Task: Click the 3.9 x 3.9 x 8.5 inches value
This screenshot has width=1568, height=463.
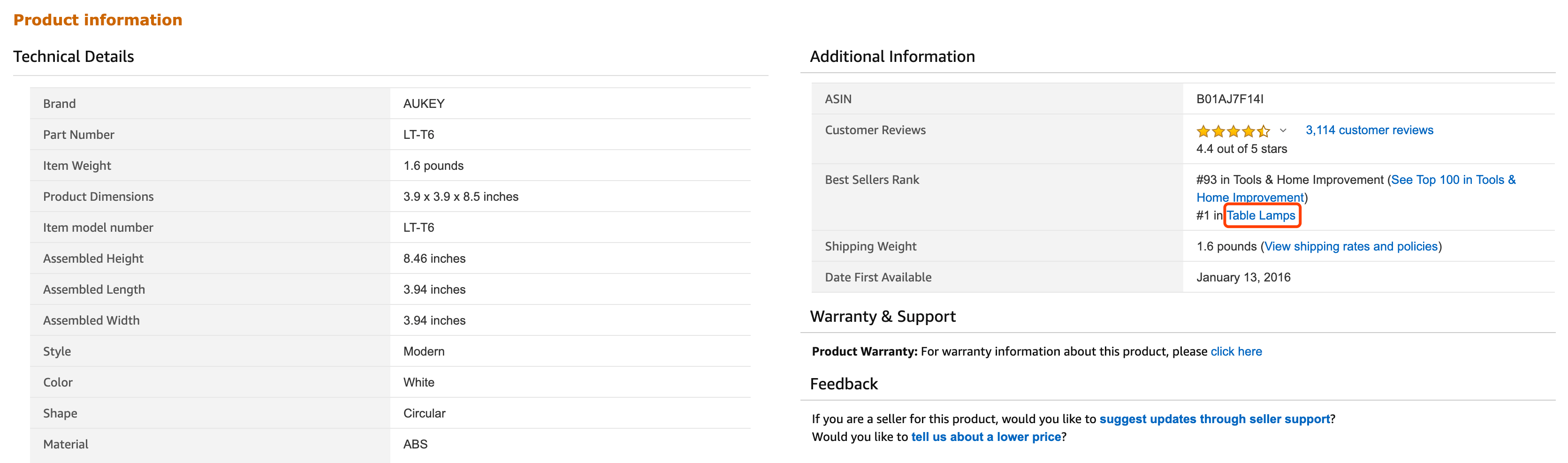Action: [x=460, y=197]
